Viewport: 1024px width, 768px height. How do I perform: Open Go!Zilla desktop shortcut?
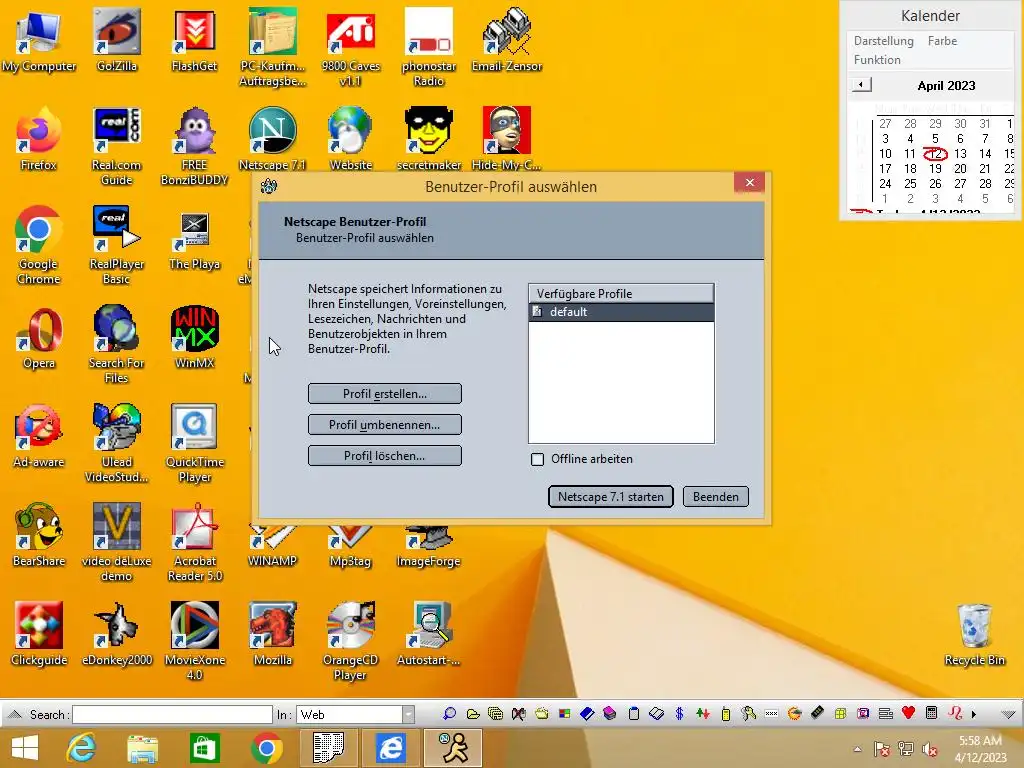click(116, 40)
